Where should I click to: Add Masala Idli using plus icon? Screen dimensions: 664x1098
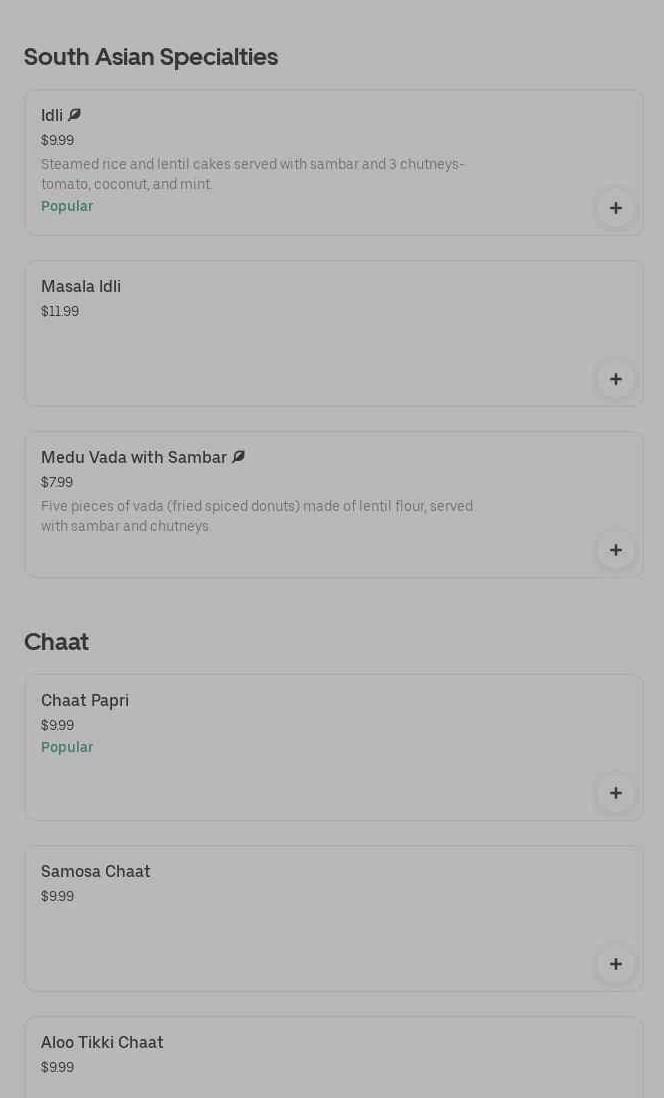pyautogui.click(x=615, y=379)
